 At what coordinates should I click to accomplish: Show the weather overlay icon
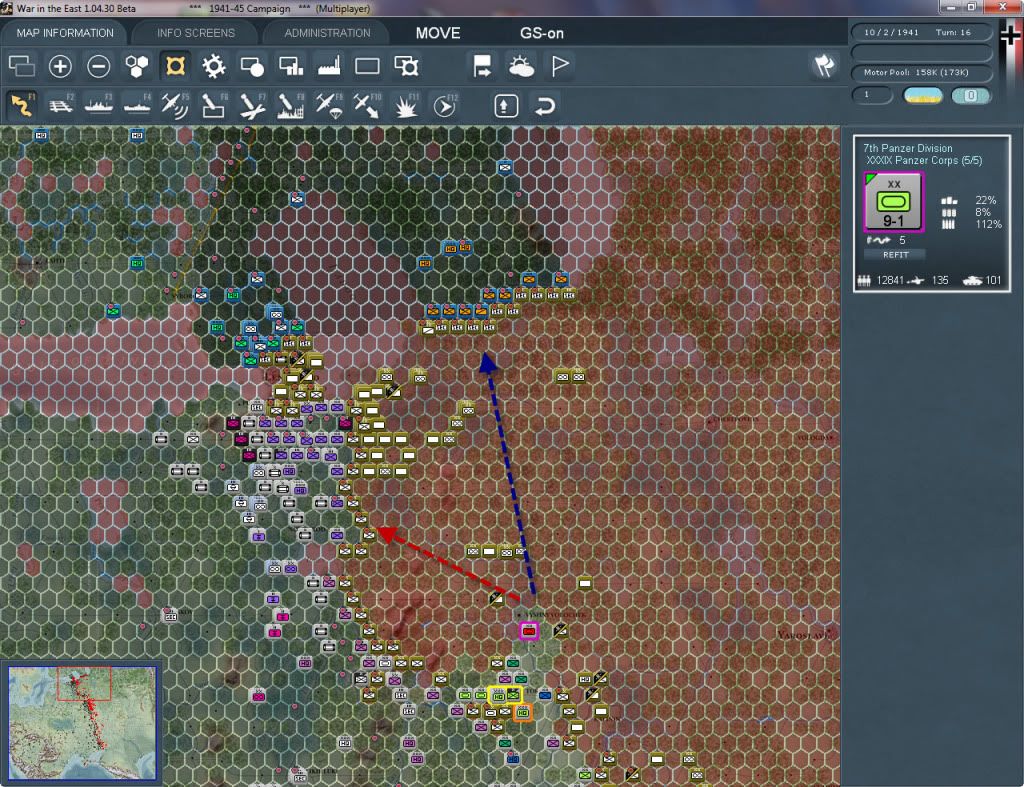click(x=521, y=66)
